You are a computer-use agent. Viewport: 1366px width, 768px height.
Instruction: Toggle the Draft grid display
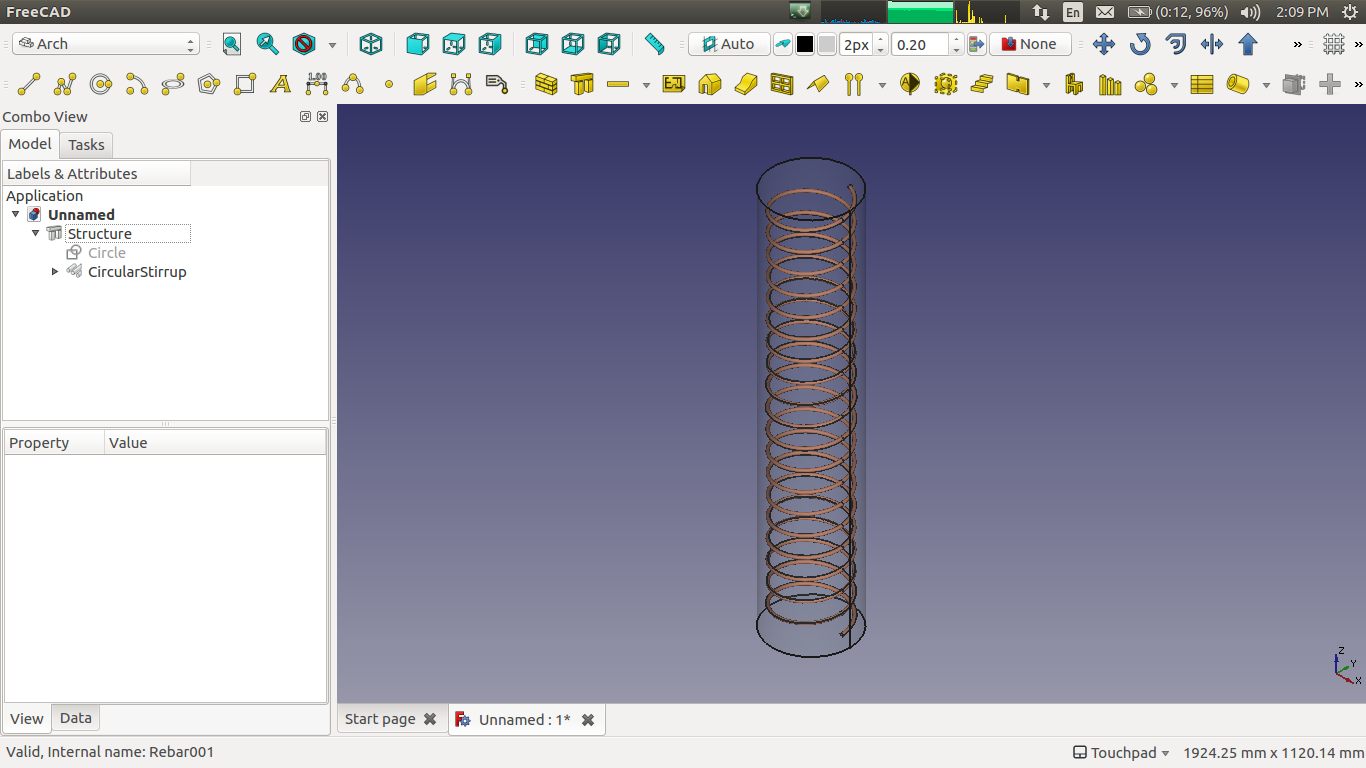[1334, 44]
